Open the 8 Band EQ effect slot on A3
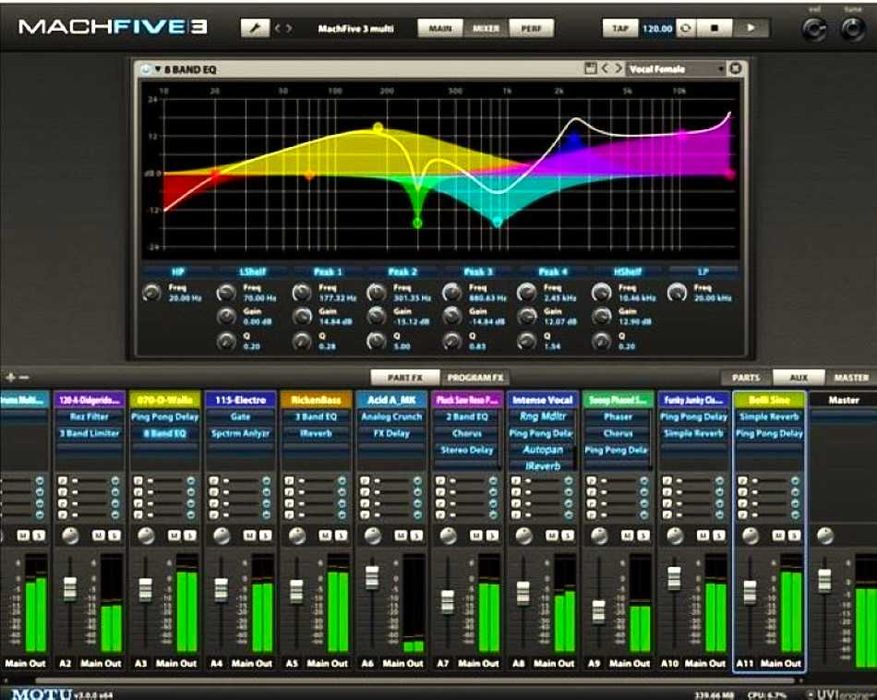877x700 pixels. click(165, 433)
